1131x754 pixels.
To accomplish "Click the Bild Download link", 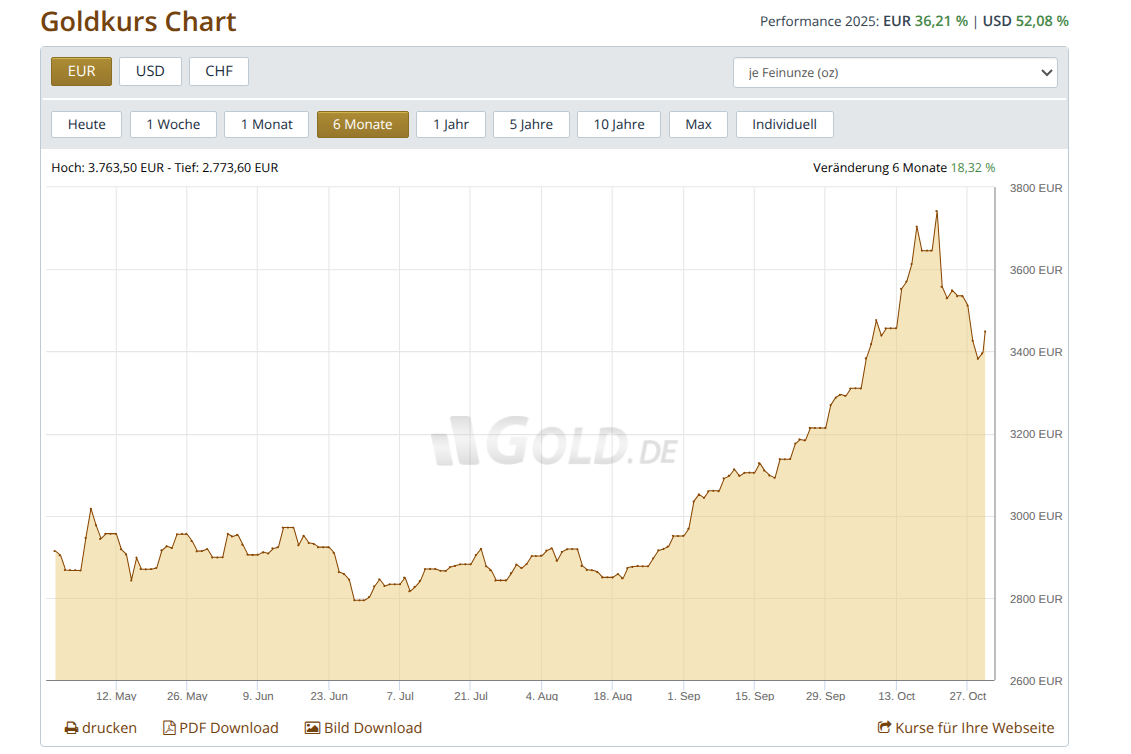I will coord(372,728).
